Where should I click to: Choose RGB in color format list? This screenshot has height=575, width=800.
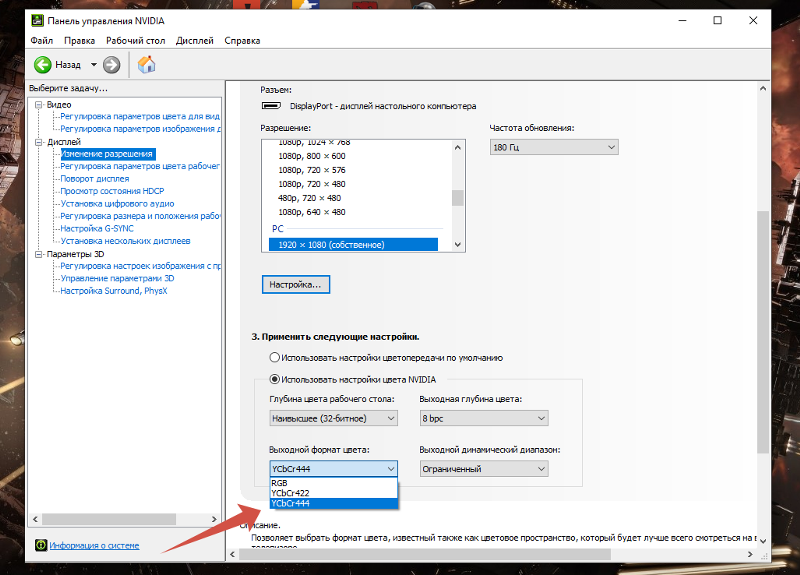pyautogui.click(x=334, y=483)
